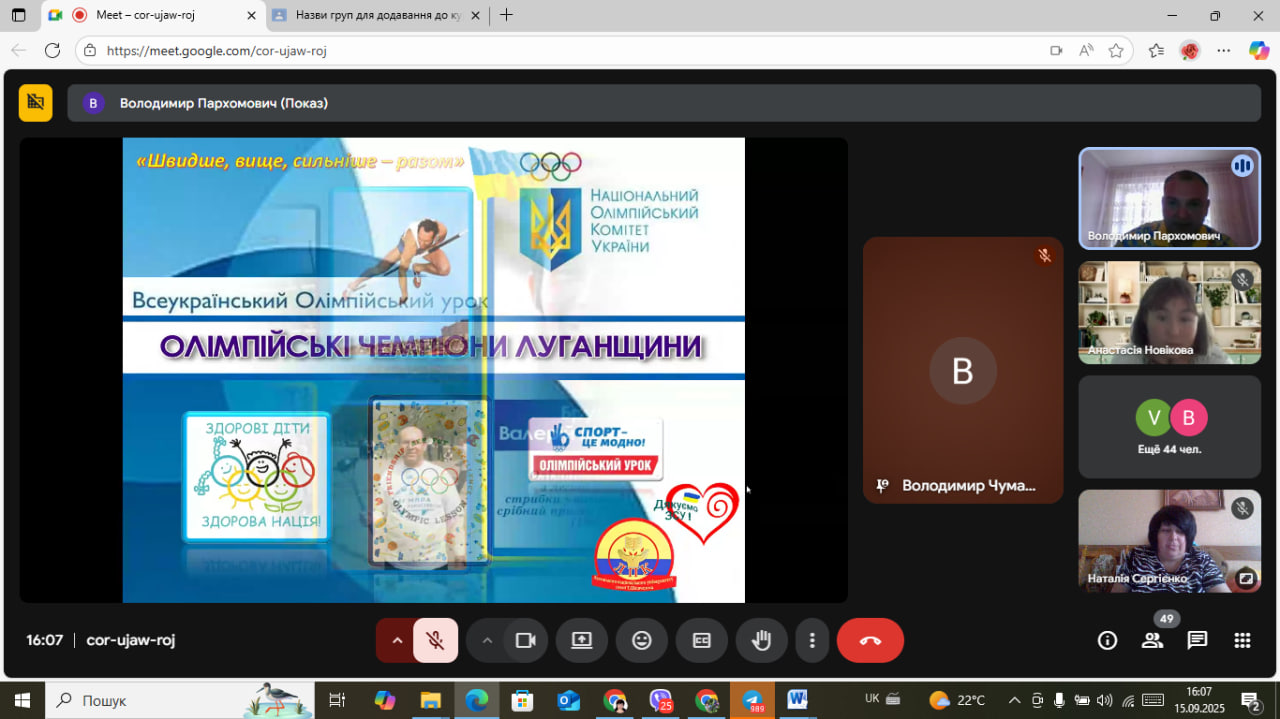Toggle closed captions
This screenshot has width=1280, height=719.
point(702,641)
